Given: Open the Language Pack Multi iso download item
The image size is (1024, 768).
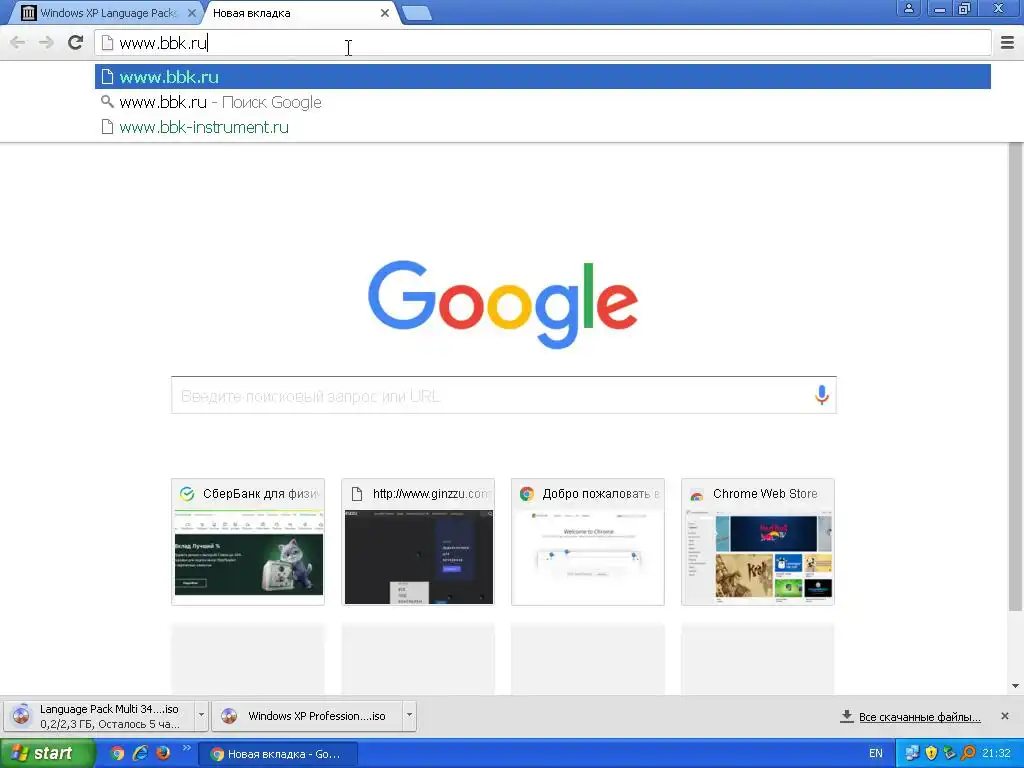Looking at the screenshot, I should pos(99,716).
